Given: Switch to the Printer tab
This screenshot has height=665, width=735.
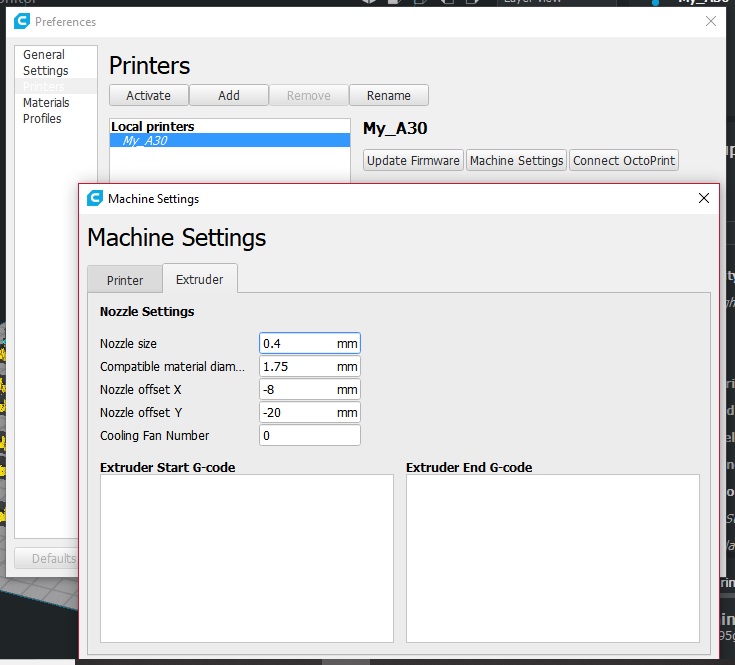Looking at the screenshot, I should (x=125, y=280).
